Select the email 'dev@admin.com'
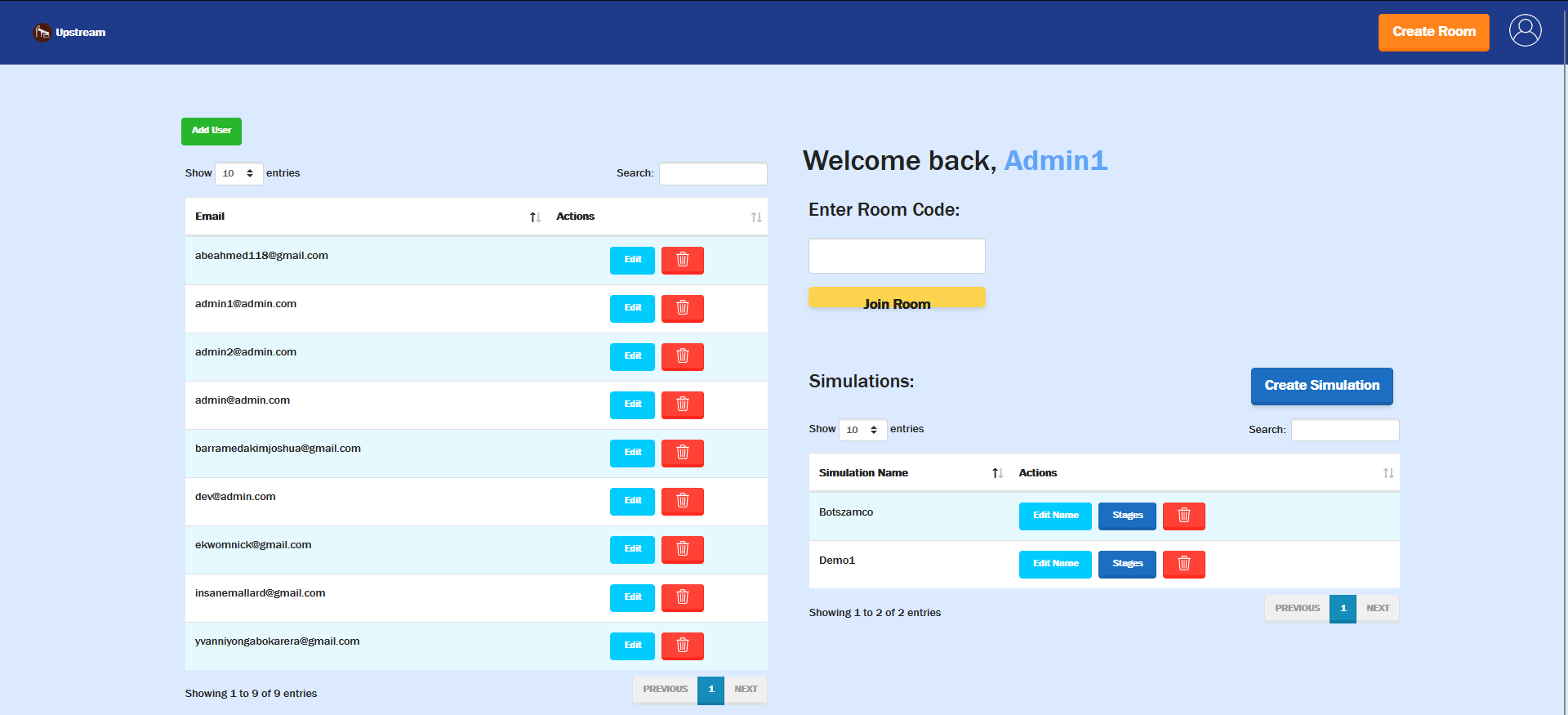The image size is (1568, 715). [x=235, y=497]
